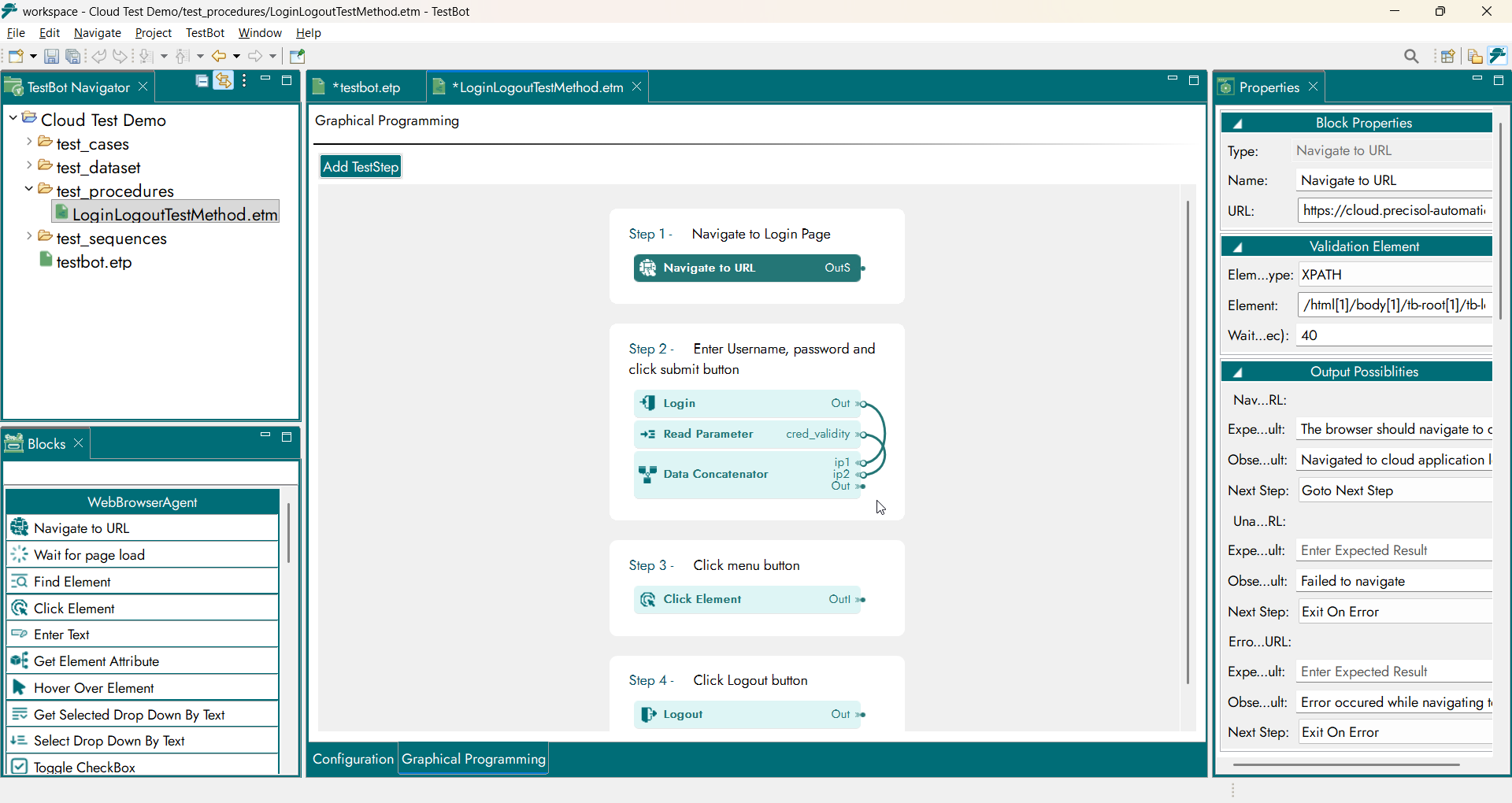Switch to the TestBot perspective icon
Screen dimensions: 1512x803
[1498, 56]
